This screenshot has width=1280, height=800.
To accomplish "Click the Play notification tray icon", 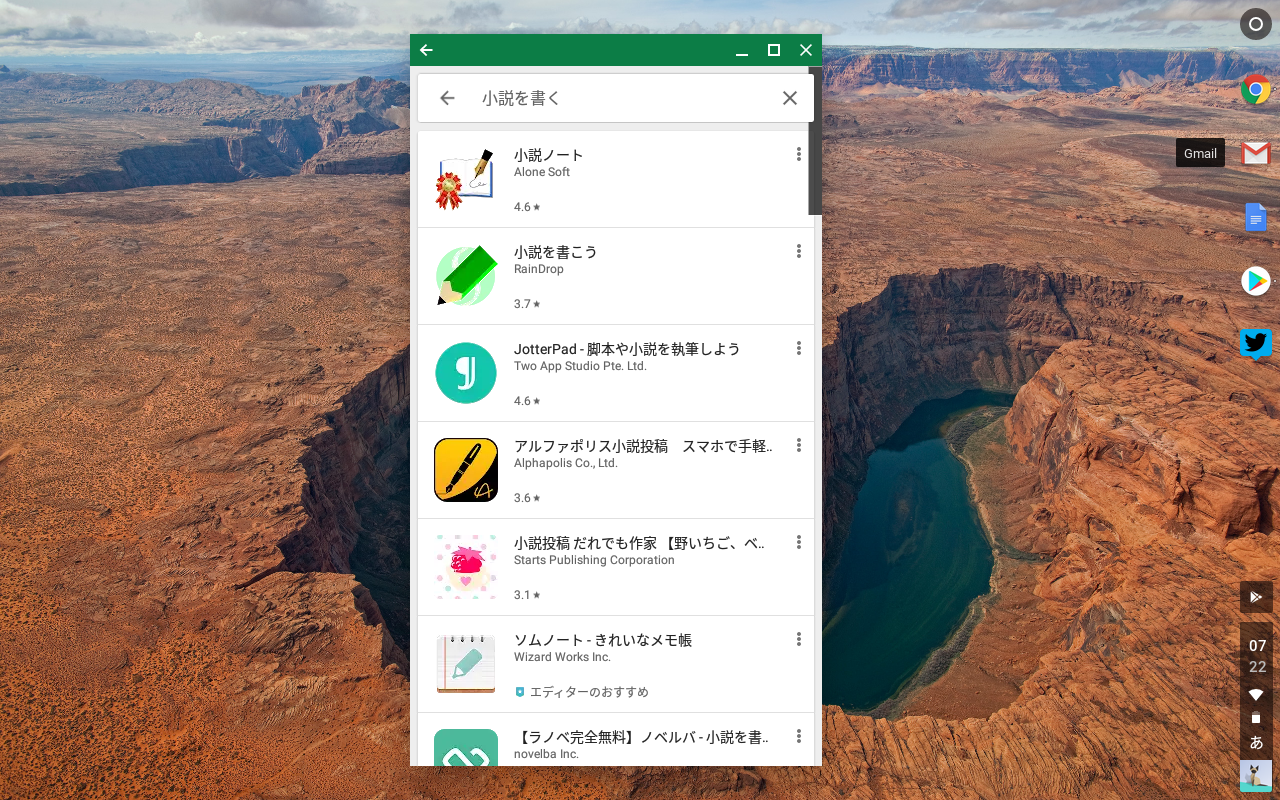I will 1256,597.
